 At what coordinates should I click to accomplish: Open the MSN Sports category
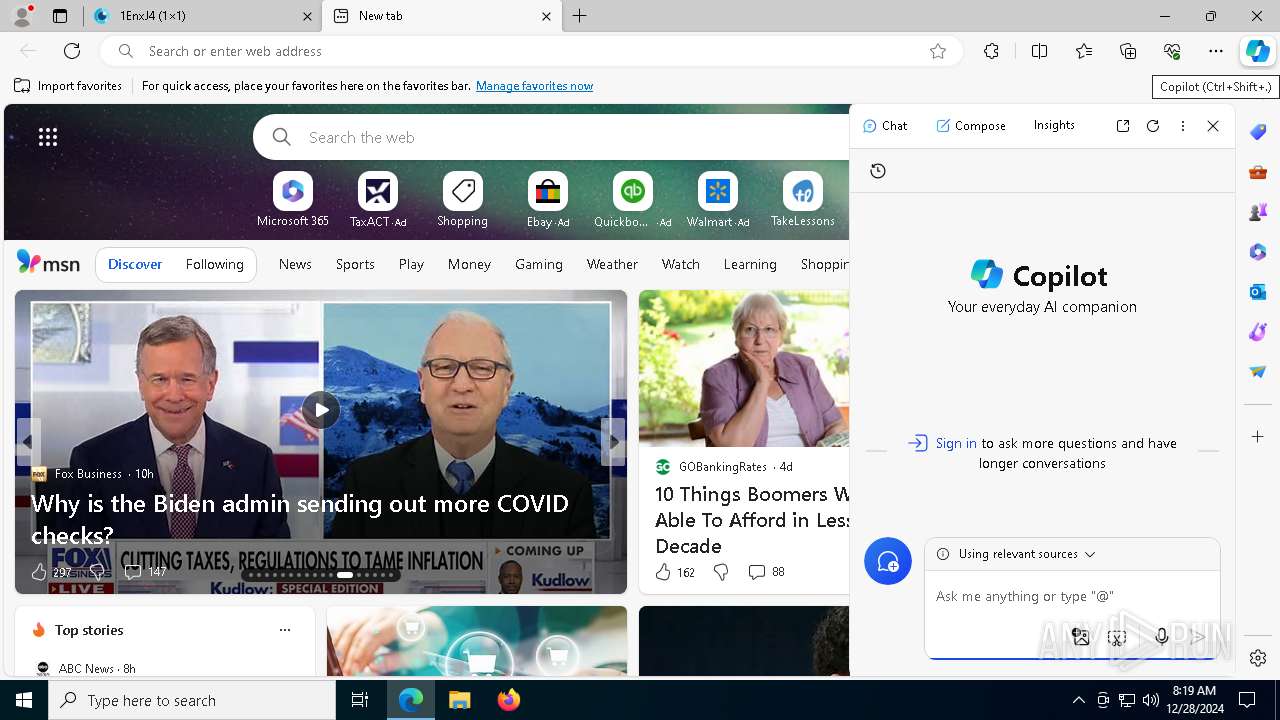(355, 264)
